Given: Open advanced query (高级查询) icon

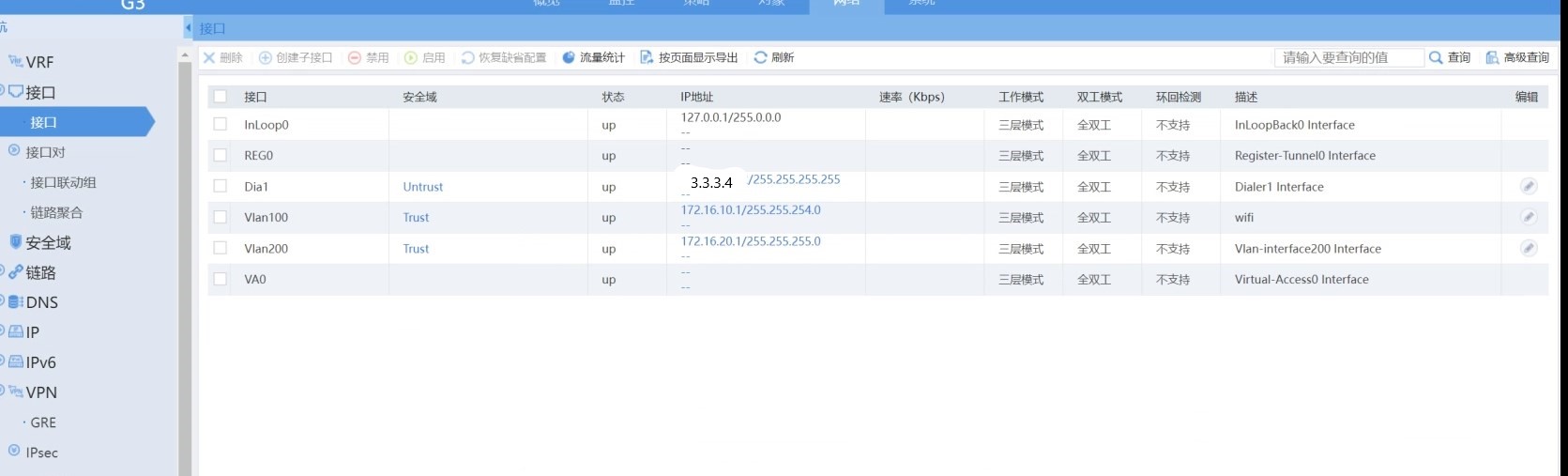Looking at the screenshot, I should 1492,57.
